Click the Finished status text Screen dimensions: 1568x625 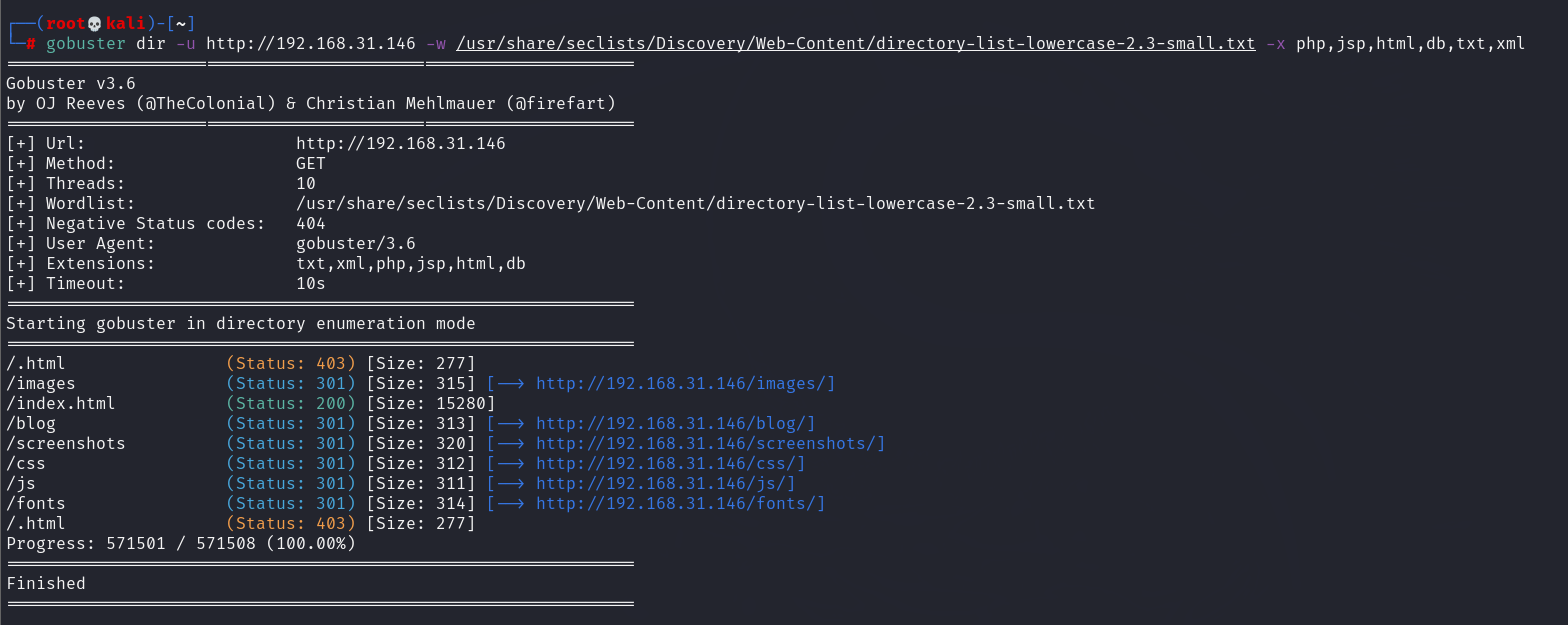(x=46, y=583)
